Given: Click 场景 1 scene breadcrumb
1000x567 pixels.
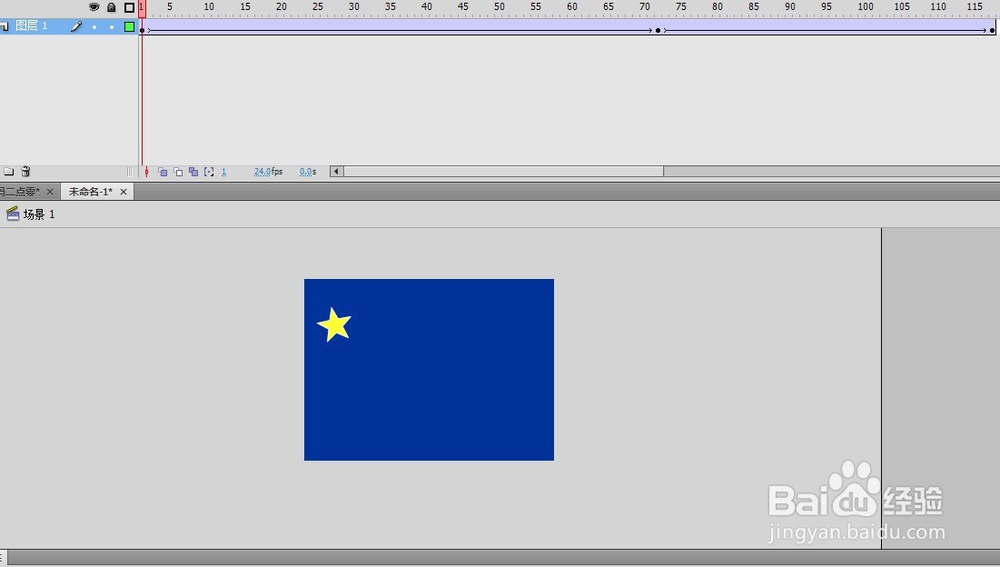Looking at the screenshot, I should click(39, 214).
